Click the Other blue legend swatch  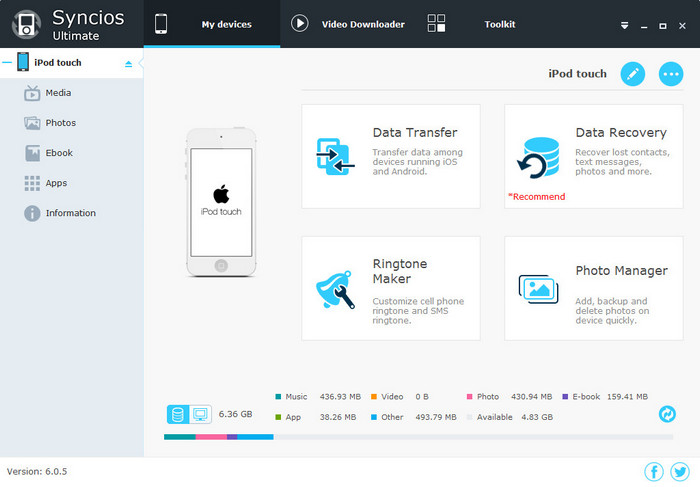[374, 417]
